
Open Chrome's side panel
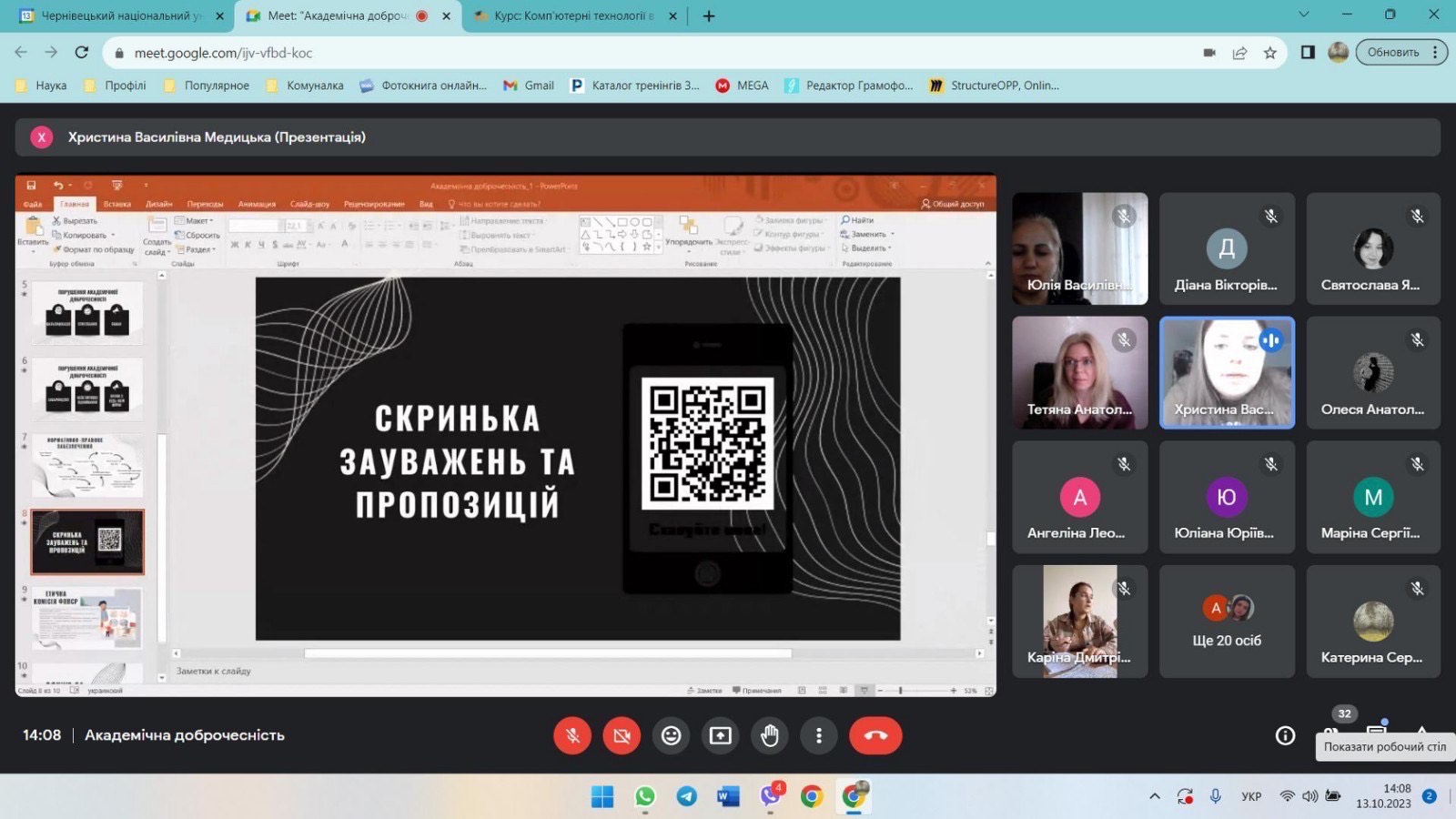(x=1308, y=53)
